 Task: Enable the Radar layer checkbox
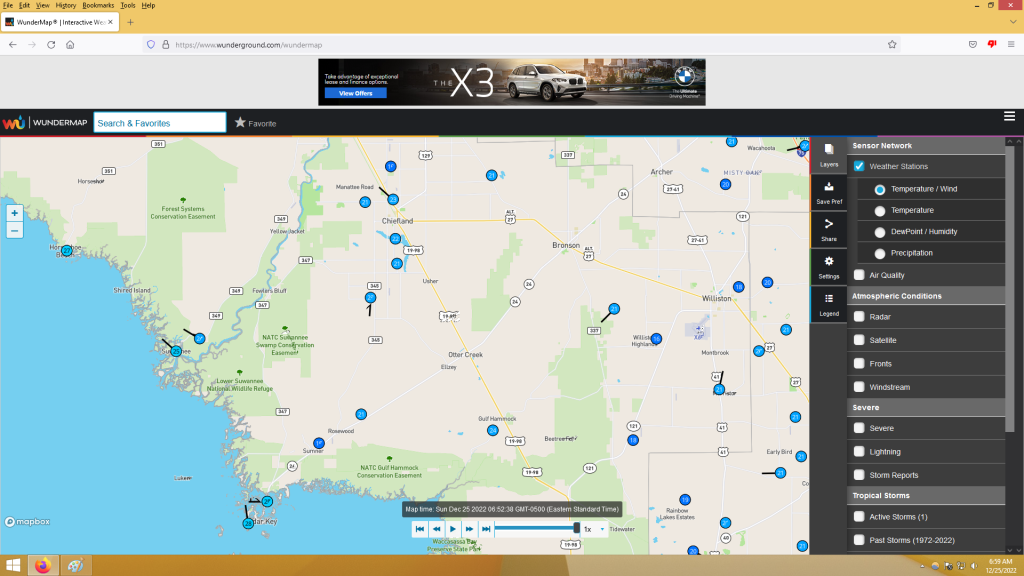pyautogui.click(x=859, y=317)
